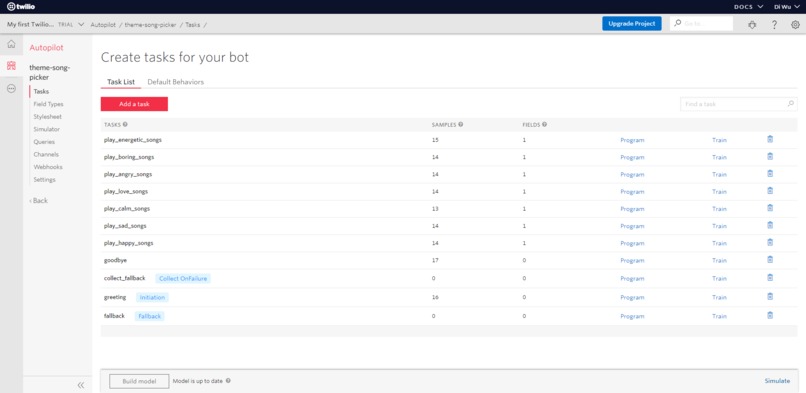Open the My first Twilio project switcher
Image resolution: width=806 pixels, height=393 pixels.
pyautogui.click(x=45, y=24)
